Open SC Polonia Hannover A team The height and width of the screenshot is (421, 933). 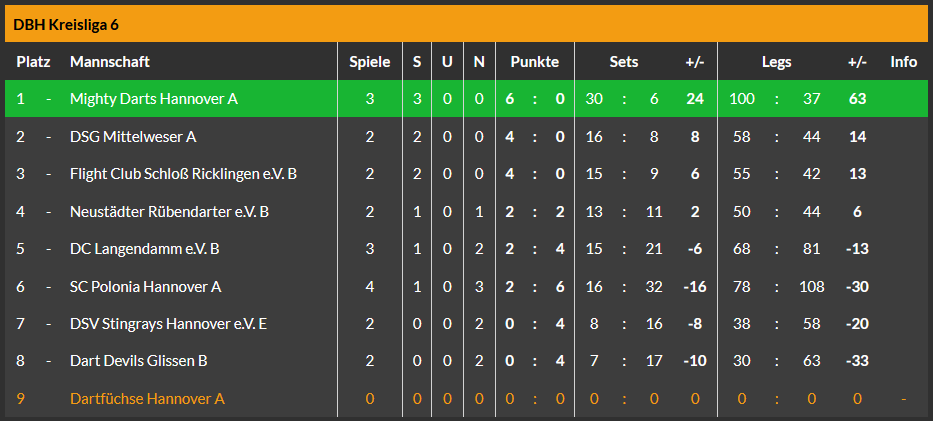[x=145, y=286]
